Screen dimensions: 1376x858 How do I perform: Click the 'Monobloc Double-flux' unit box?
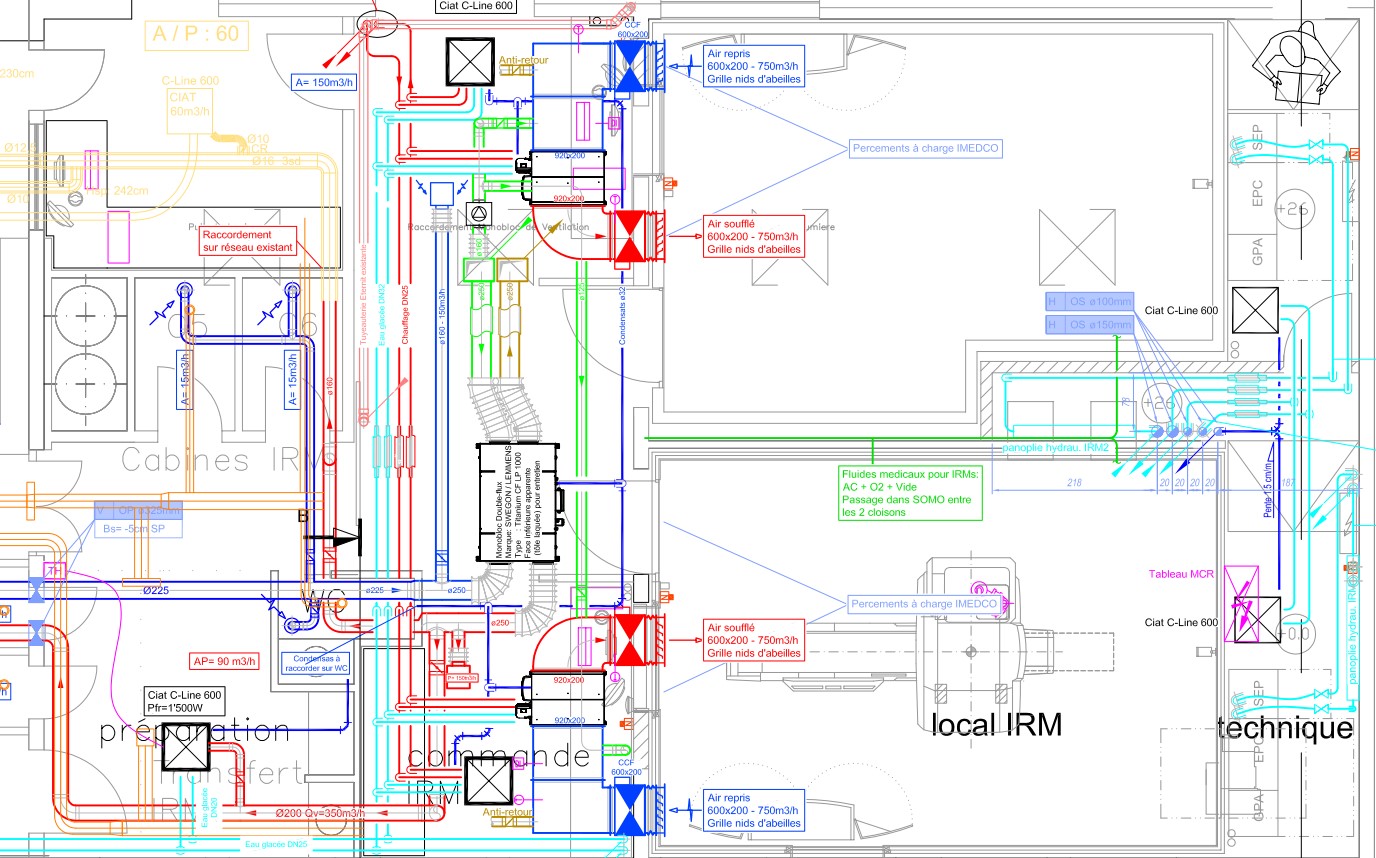coord(517,502)
